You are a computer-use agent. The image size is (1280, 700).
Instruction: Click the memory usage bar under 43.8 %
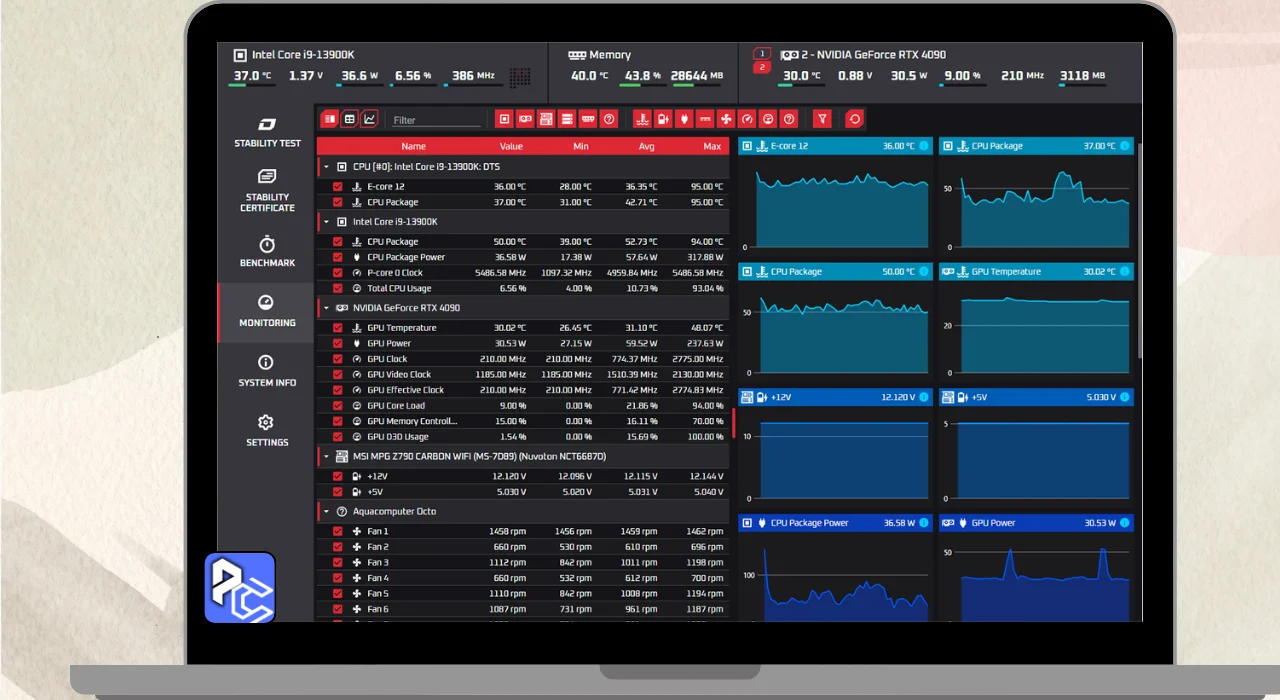pyautogui.click(x=644, y=86)
